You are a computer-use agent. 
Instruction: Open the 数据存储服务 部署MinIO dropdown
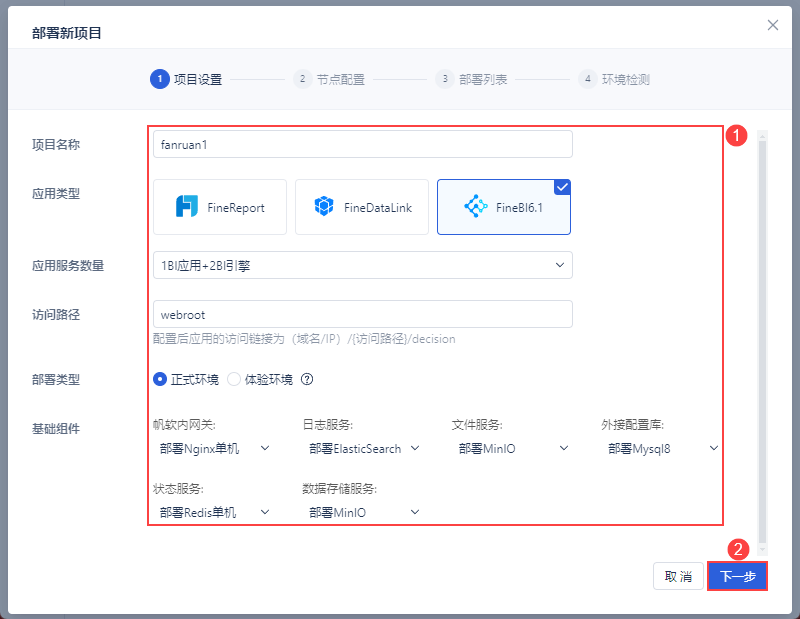point(364,512)
